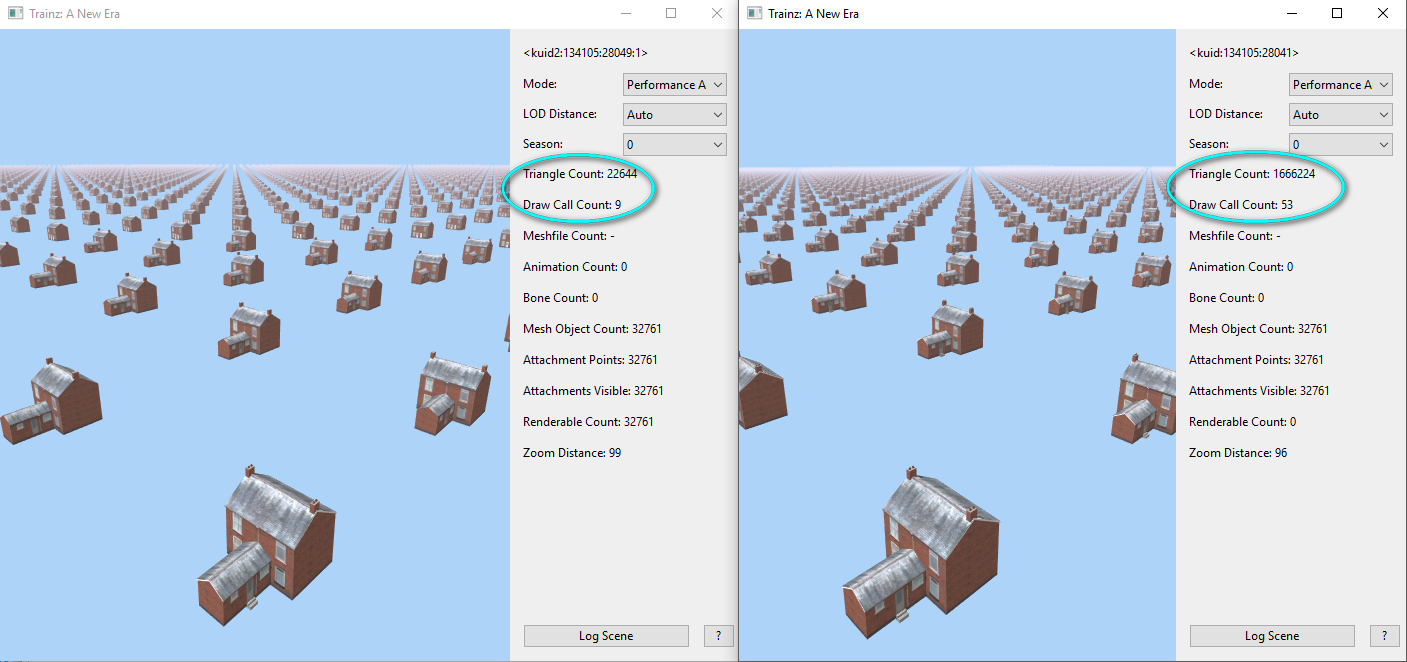Click the Zoom Distance 99 value

tap(572, 452)
